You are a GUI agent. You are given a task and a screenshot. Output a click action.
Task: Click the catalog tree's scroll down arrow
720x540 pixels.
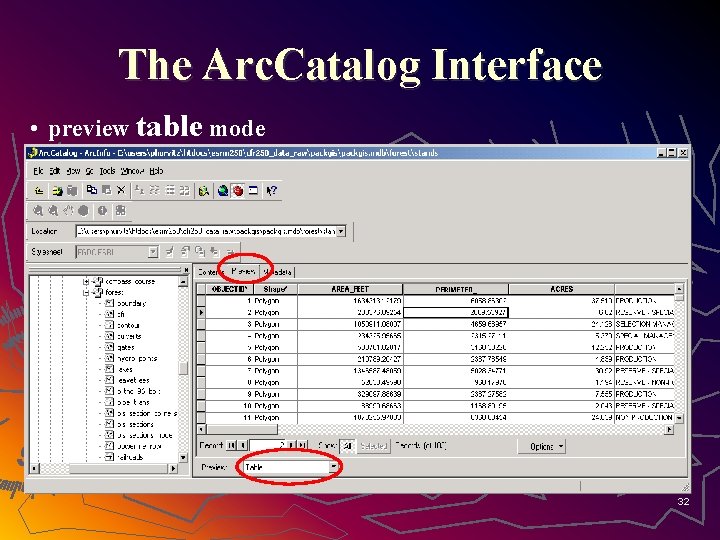click(x=183, y=457)
